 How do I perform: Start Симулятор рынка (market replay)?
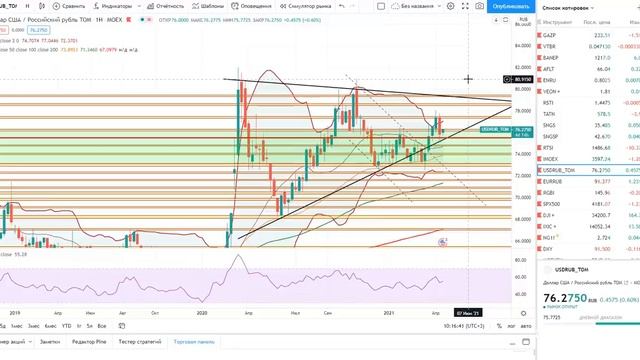point(305,6)
